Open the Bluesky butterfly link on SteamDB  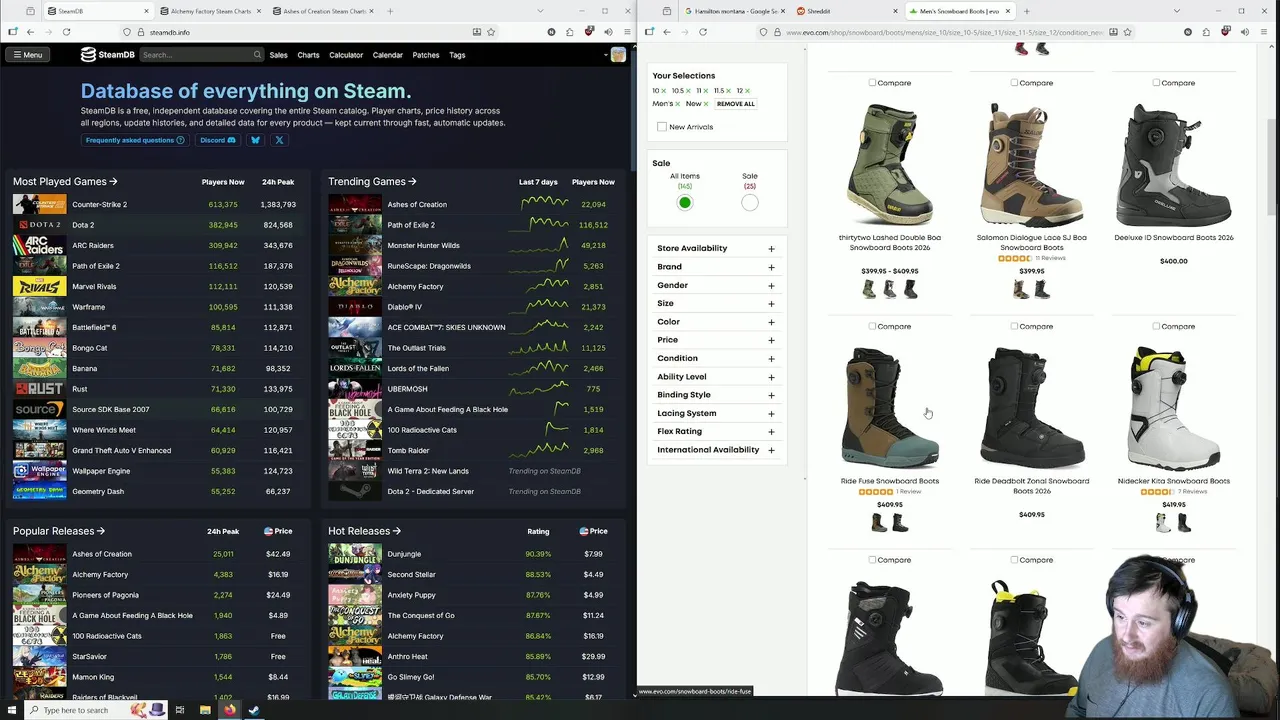tap(255, 140)
